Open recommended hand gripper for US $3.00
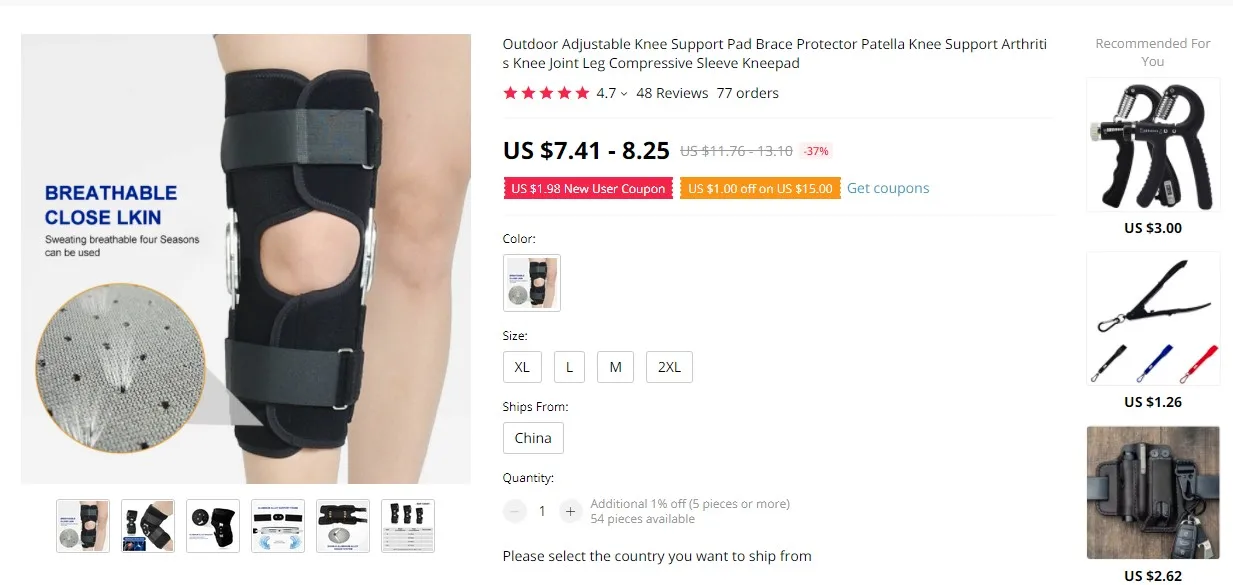Viewport: 1233px width, 585px height. point(1153,145)
